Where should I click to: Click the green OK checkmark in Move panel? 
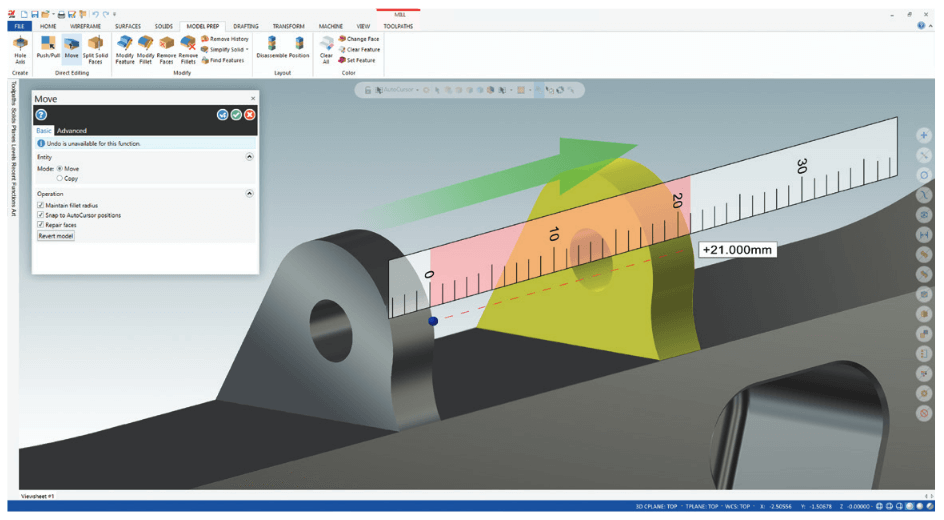click(x=236, y=114)
